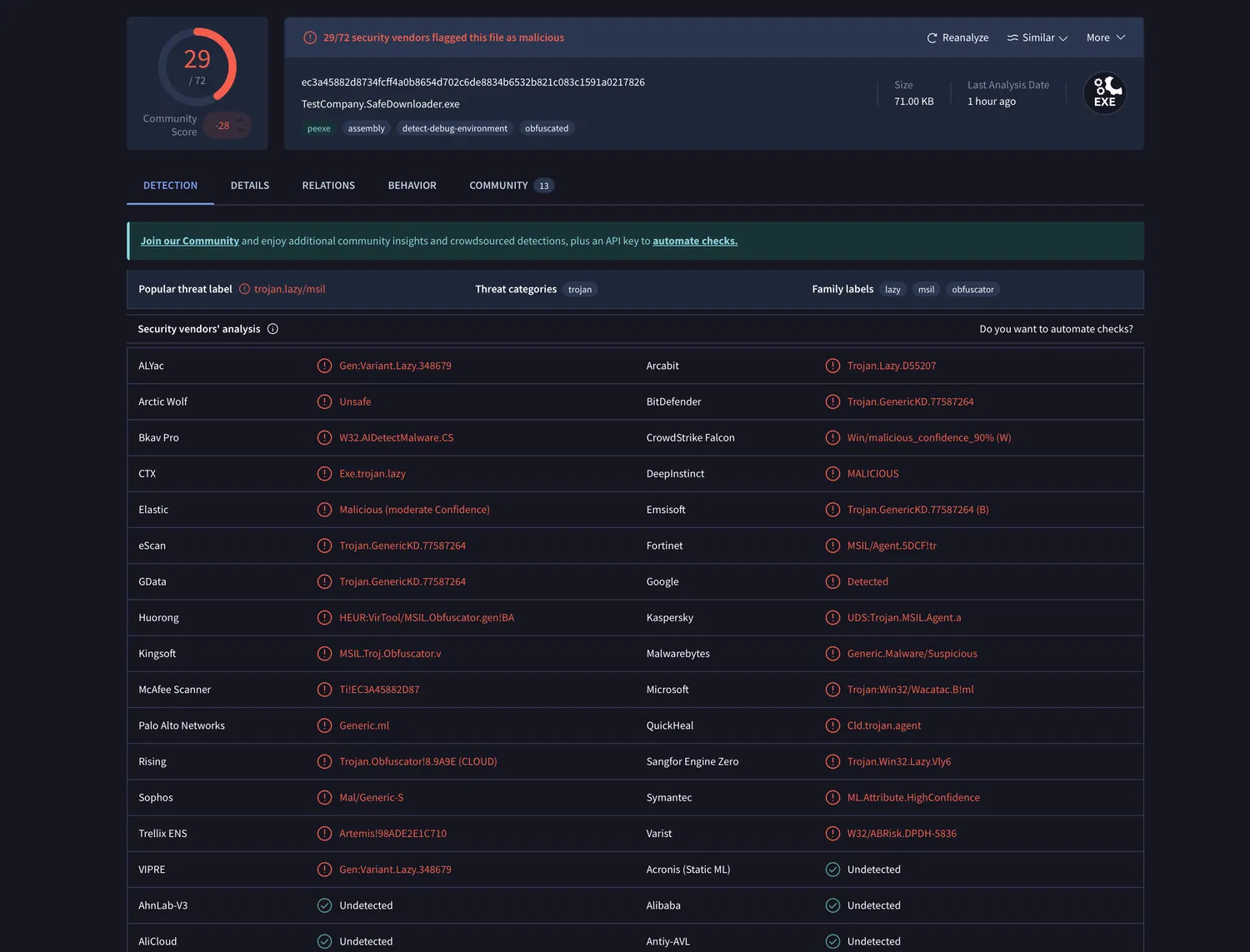Click Trojan.Obfuscator!8.9A9E (CLOUD) result
Viewport: 1250px width, 952px height.
(x=418, y=761)
